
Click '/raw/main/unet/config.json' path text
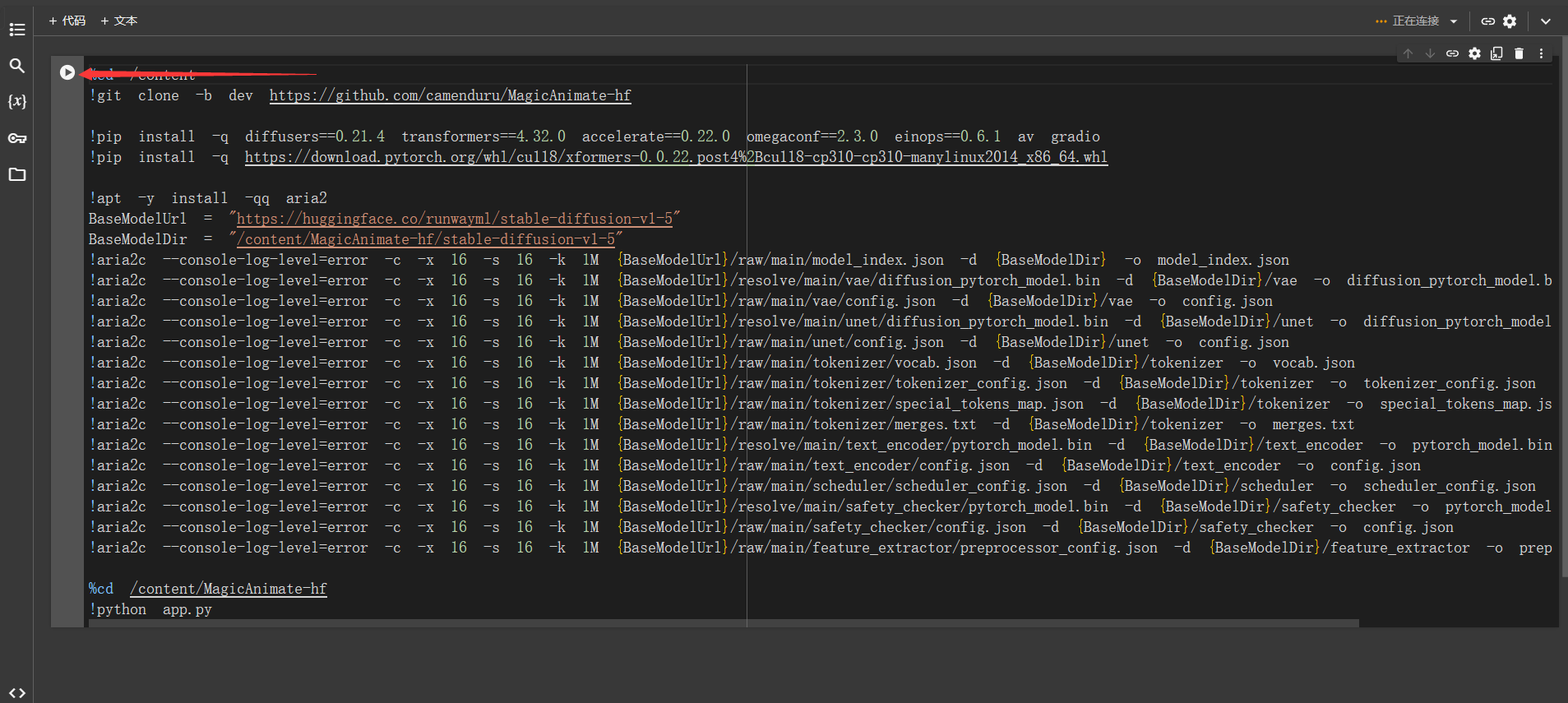(x=837, y=342)
